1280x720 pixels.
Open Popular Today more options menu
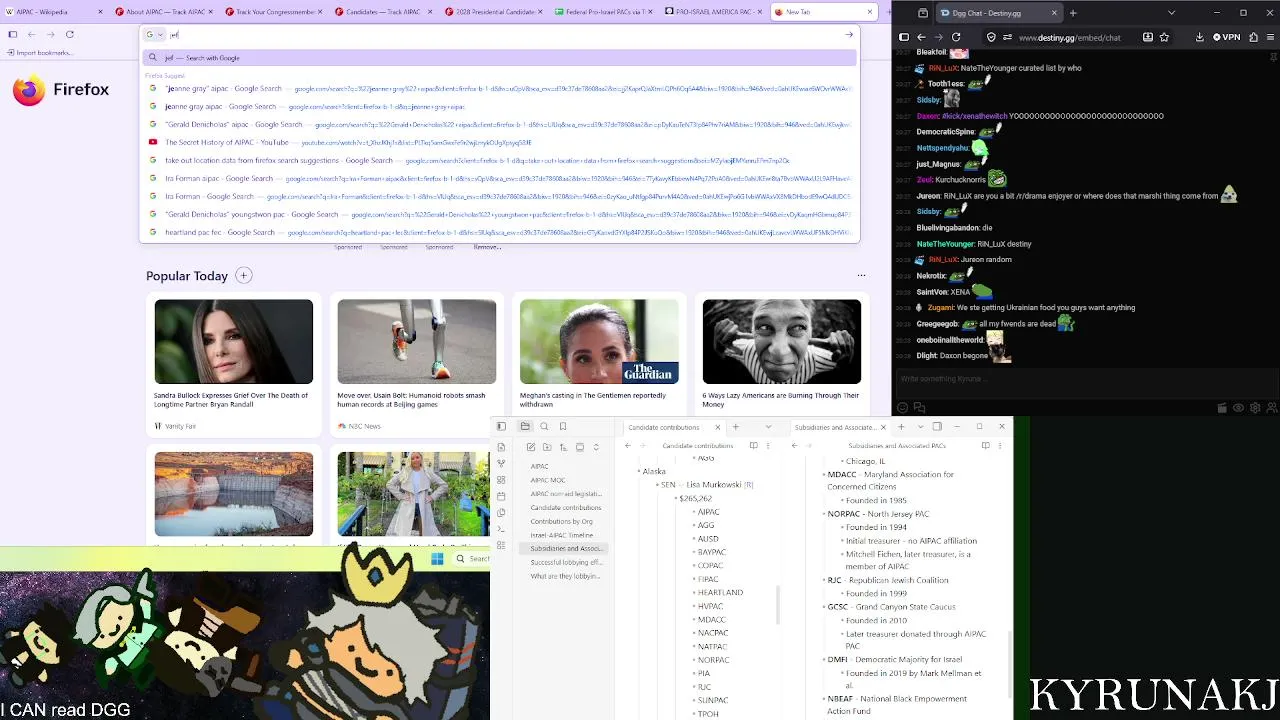[x=861, y=275]
